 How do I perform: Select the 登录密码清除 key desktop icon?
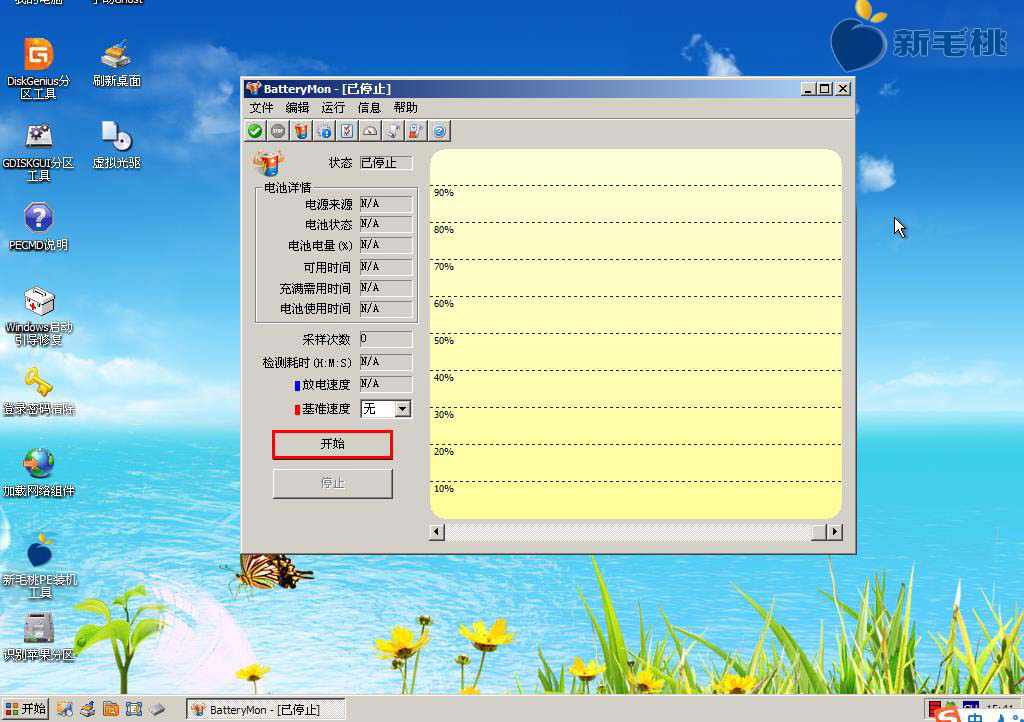[x=39, y=391]
